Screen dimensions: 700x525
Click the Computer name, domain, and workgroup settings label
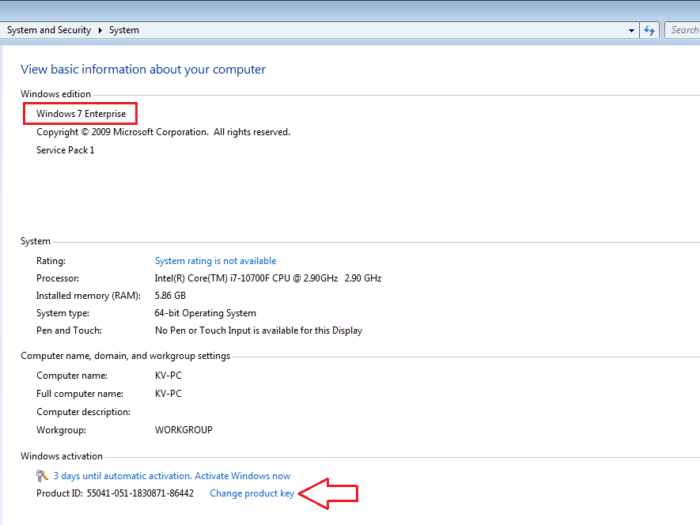point(125,356)
